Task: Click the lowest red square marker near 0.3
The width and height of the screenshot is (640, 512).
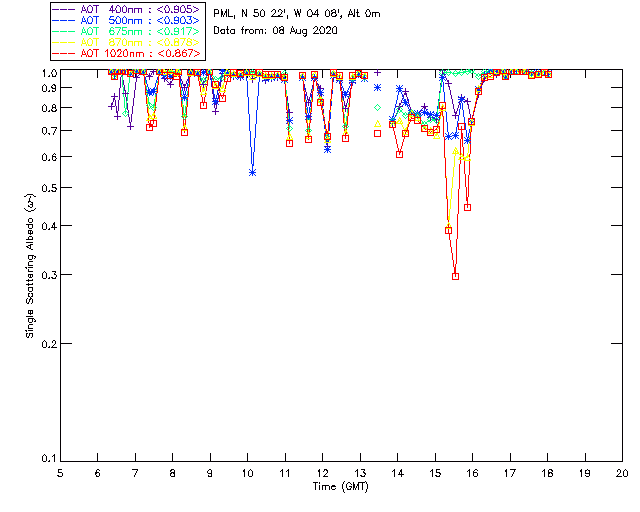Action: [456, 276]
